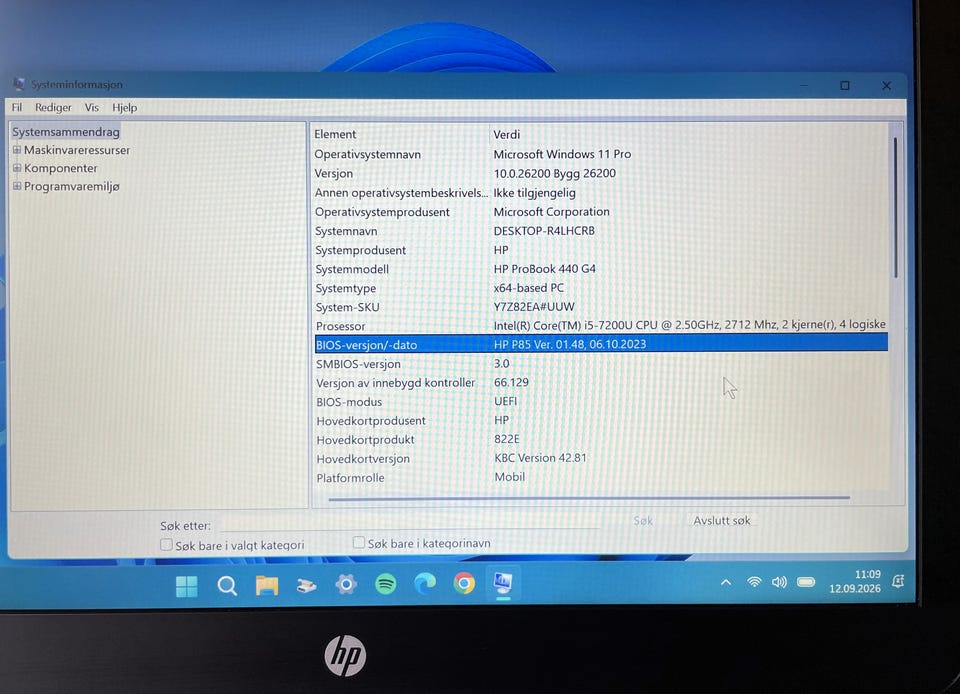Click horizontal scrollbar under details list
This screenshot has height=694, width=960.
[x=589, y=498]
